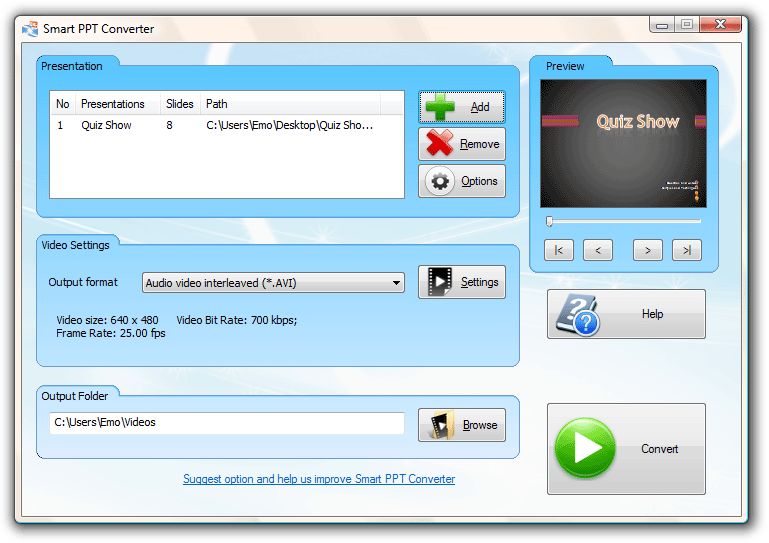This screenshot has height=543, width=769.
Task: Open the suggest option and improve link
Action: click(x=319, y=479)
